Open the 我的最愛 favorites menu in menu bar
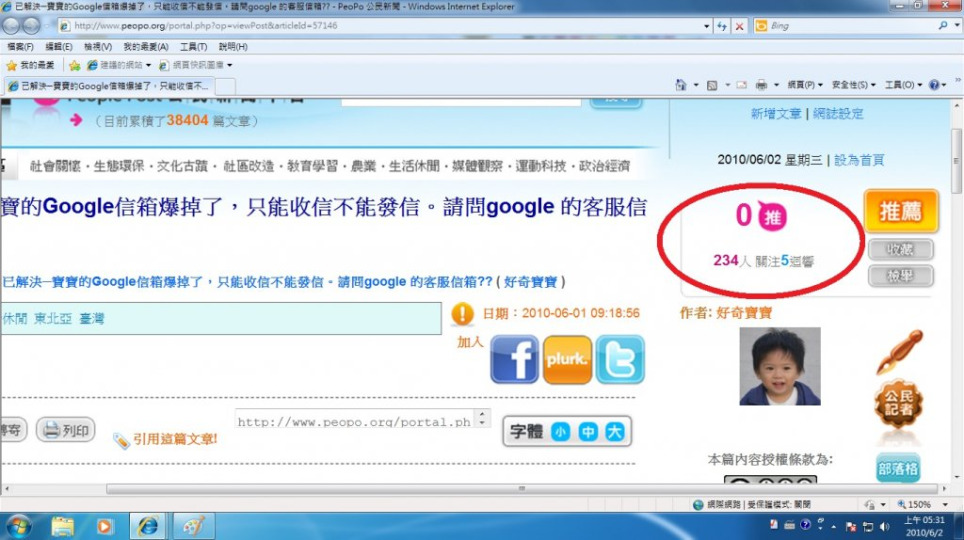Viewport: 964px width, 540px height. click(x=145, y=47)
